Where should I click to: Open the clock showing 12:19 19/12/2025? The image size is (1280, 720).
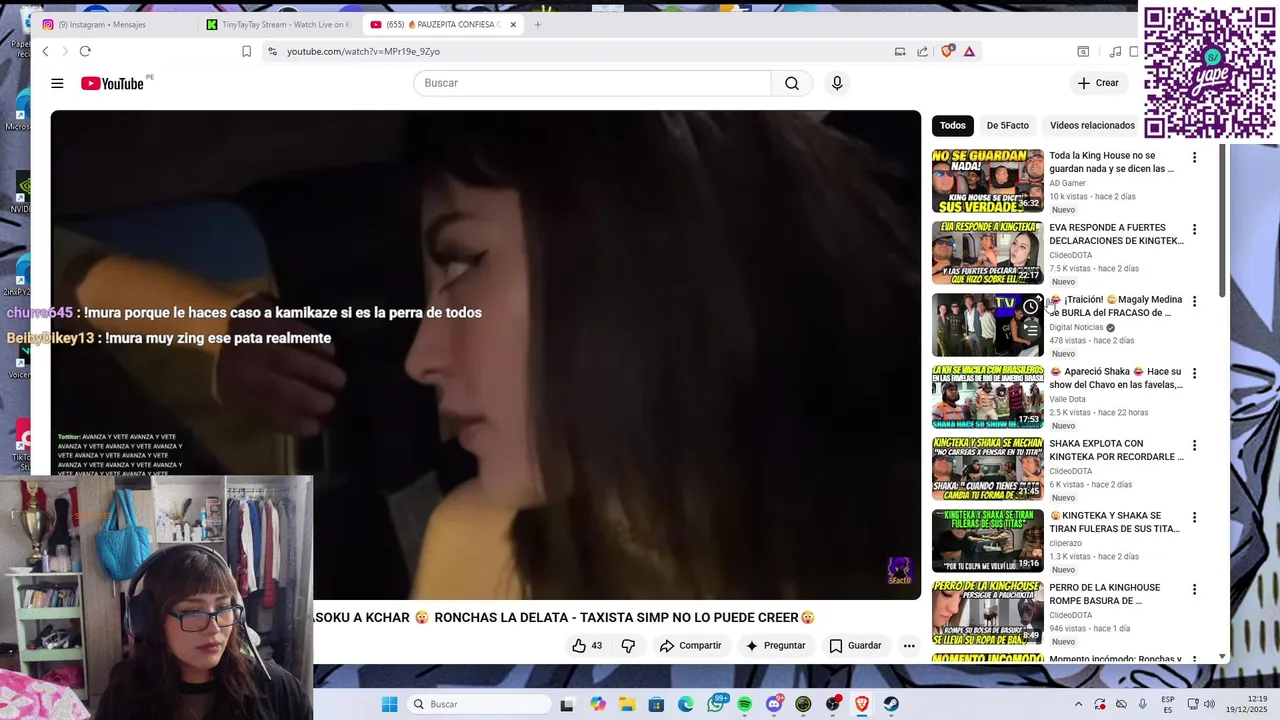click(1248, 704)
